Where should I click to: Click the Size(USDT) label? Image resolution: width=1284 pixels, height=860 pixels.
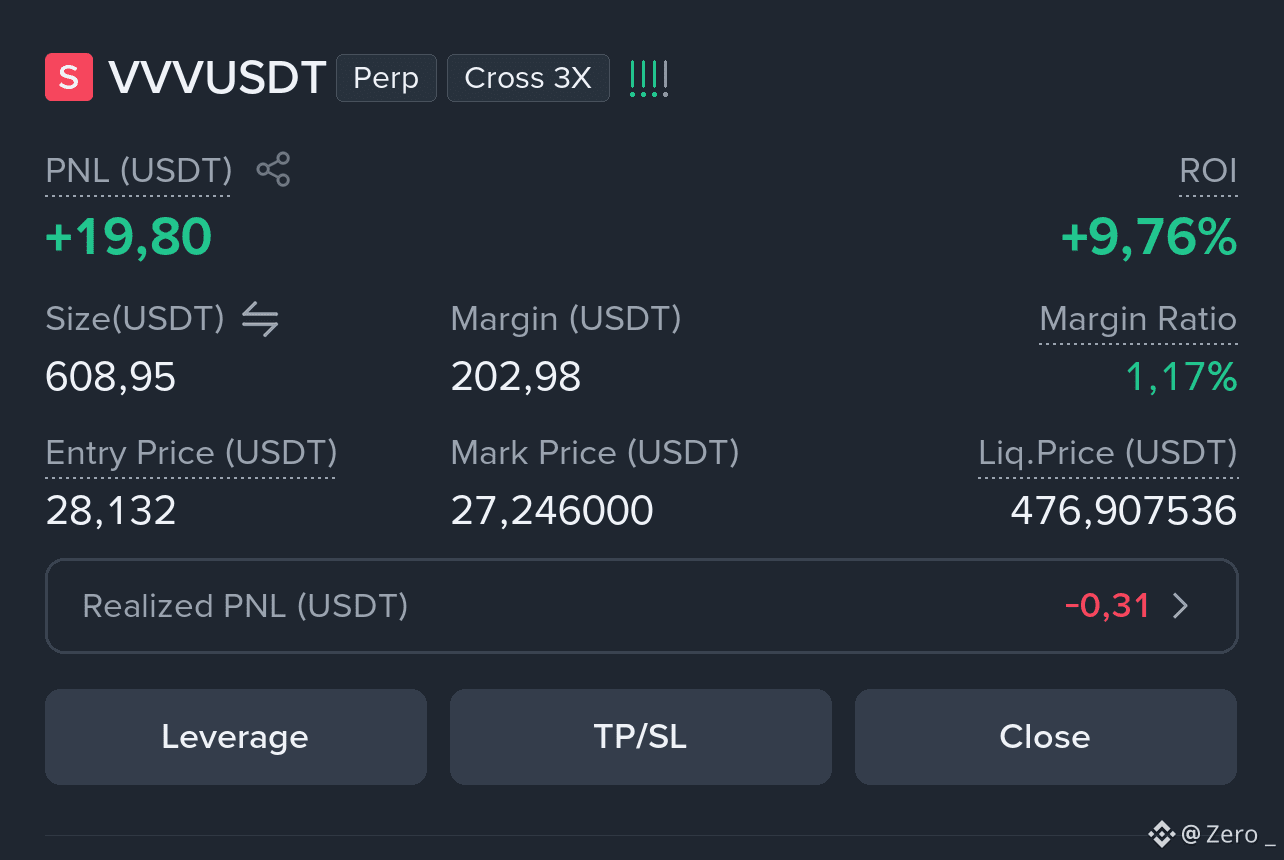click(x=135, y=319)
